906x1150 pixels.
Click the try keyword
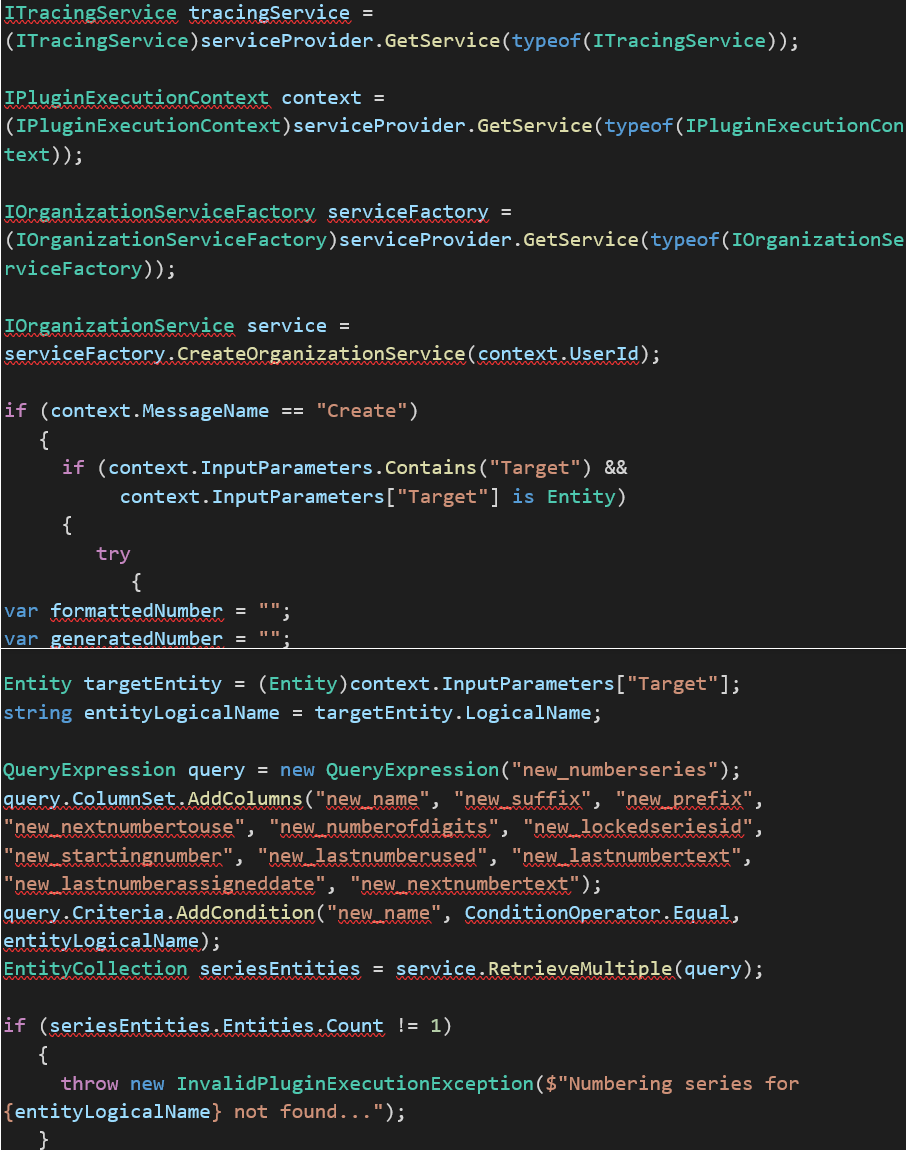[x=113, y=554]
